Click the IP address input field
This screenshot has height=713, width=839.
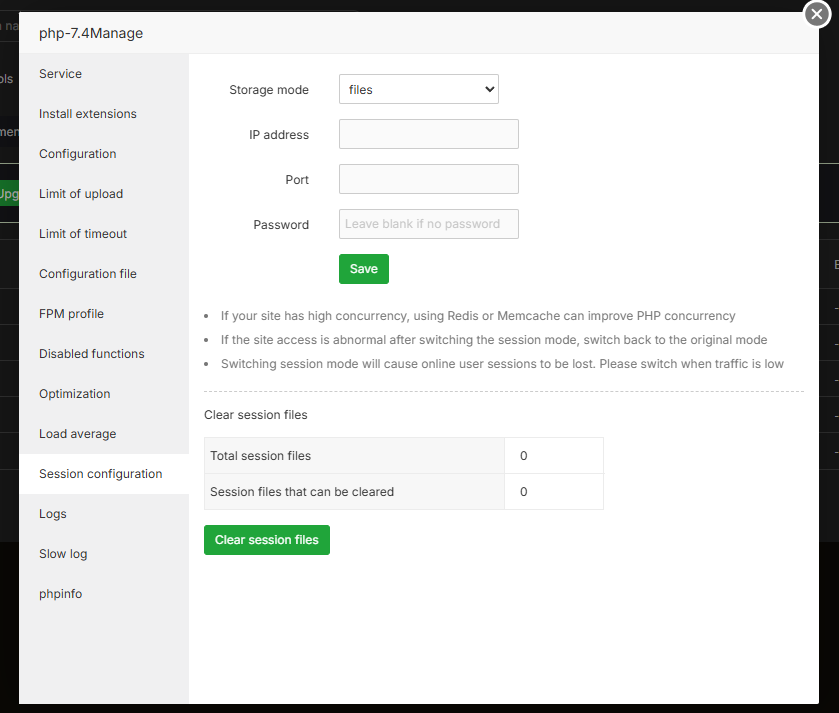(428, 134)
